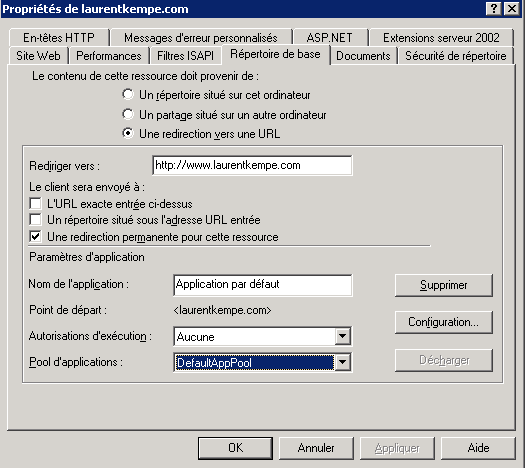Click the Aucune combo box value
This screenshot has height=468, width=525.
pos(254,336)
